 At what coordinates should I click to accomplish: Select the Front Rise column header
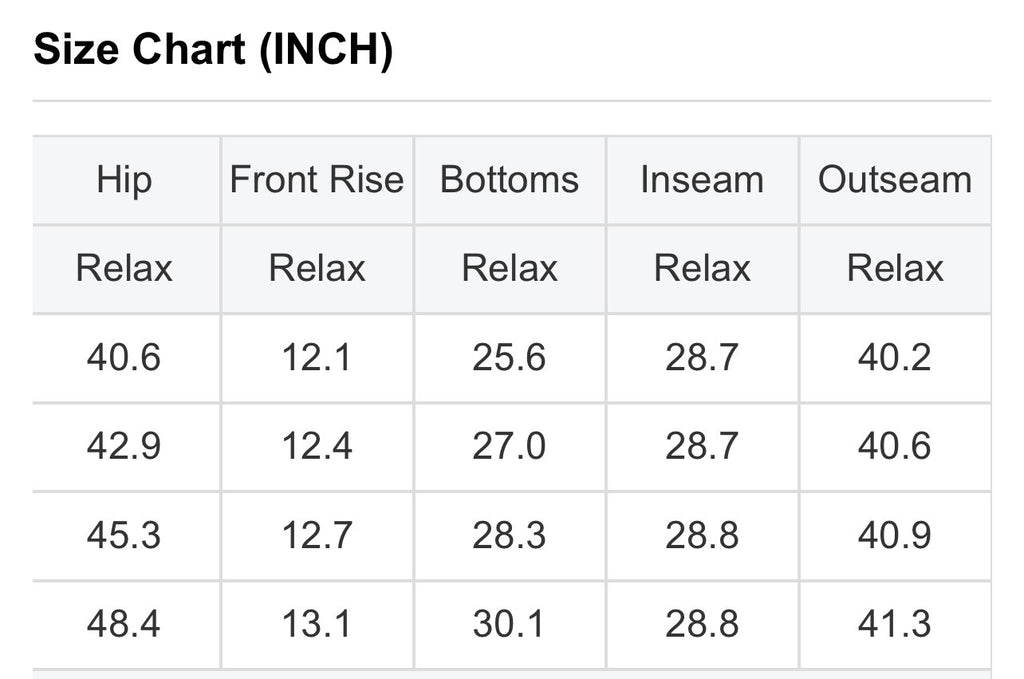317,180
